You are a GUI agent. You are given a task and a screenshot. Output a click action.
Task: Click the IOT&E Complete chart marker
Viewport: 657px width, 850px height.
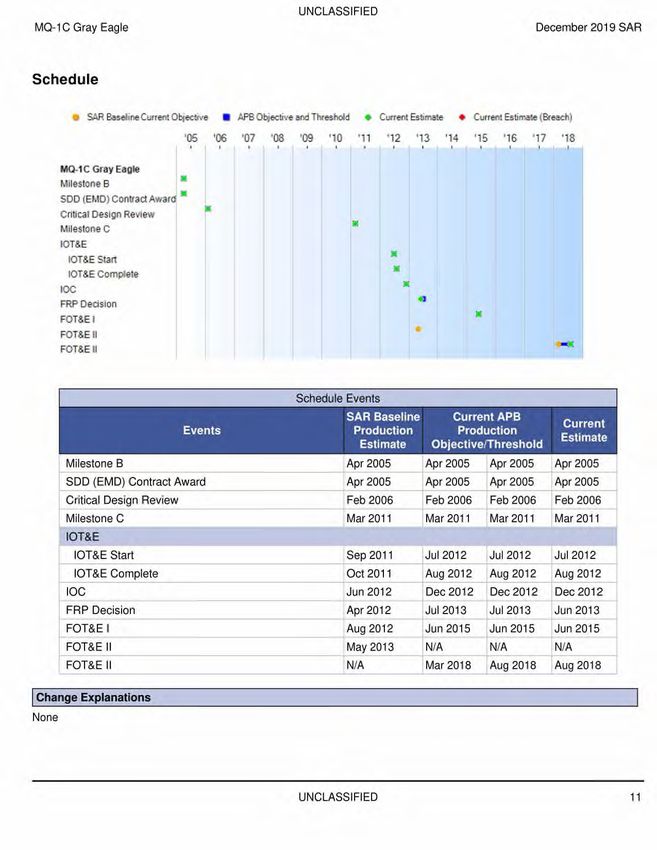(396, 269)
